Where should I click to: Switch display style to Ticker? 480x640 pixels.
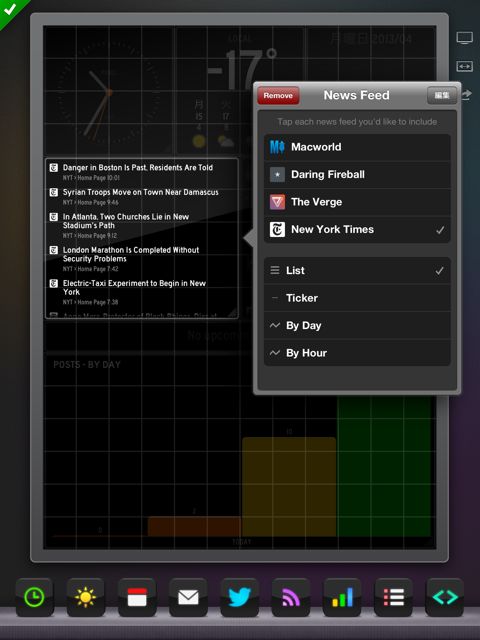point(357,298)
